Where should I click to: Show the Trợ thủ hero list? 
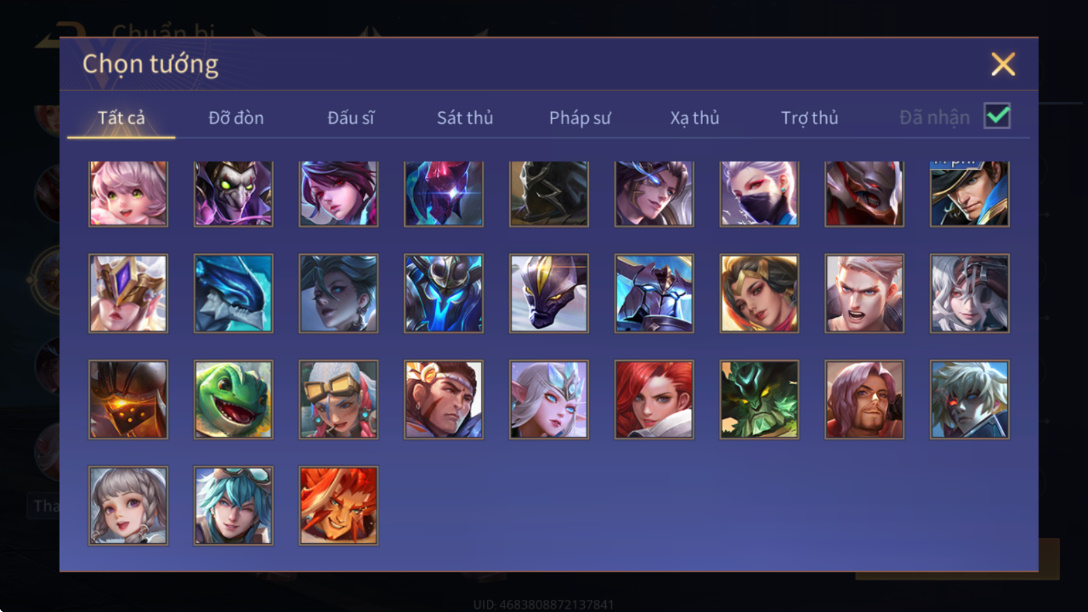point(810,118)
